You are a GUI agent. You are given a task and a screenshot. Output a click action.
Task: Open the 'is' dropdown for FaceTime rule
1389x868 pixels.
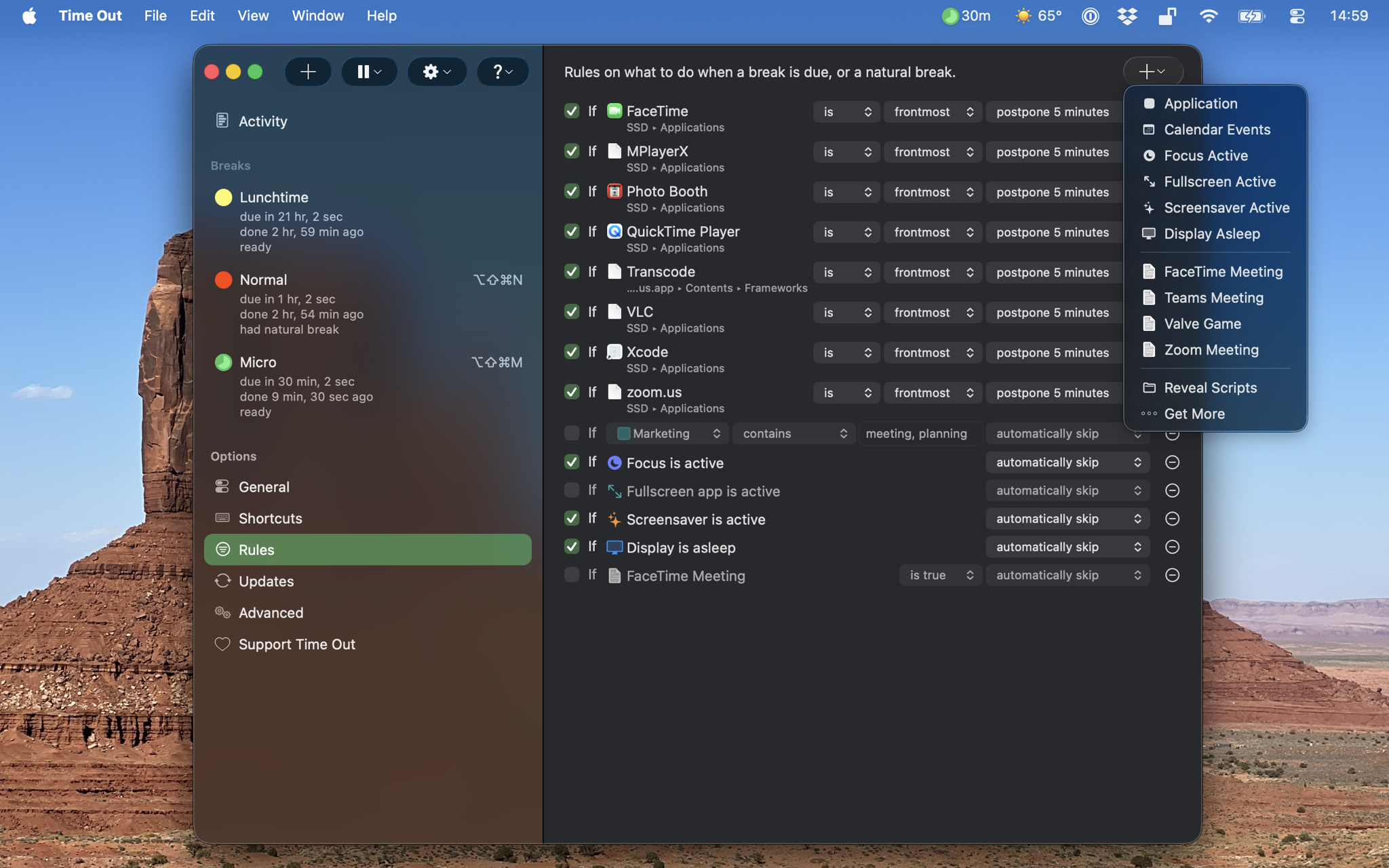tap(846, 112)
